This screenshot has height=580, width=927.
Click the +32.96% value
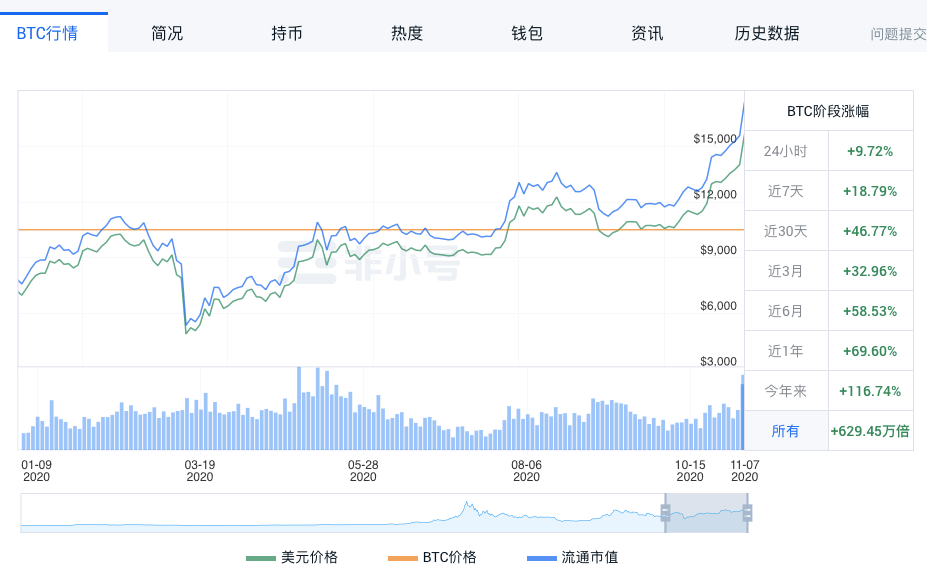[870, 271]
